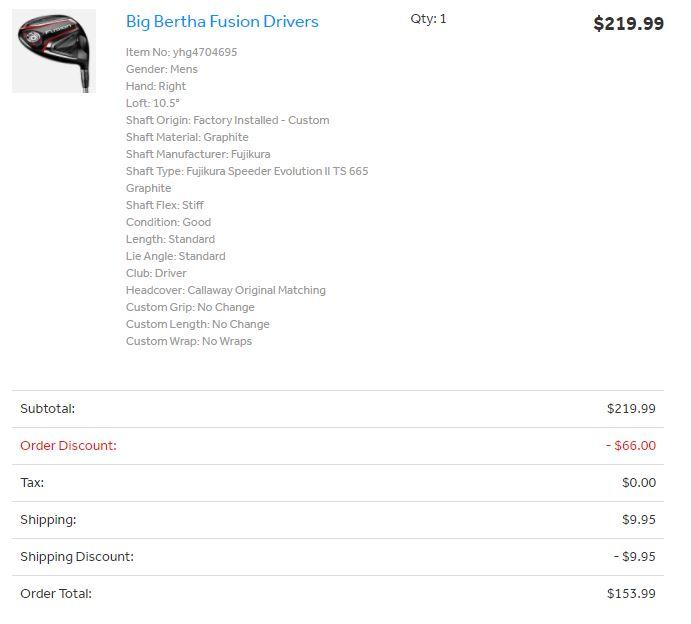Image resolution: width=691 pixels, height=624 pixels.
Task: Click the Hand: Right detail line
Action: click(156, 86)
